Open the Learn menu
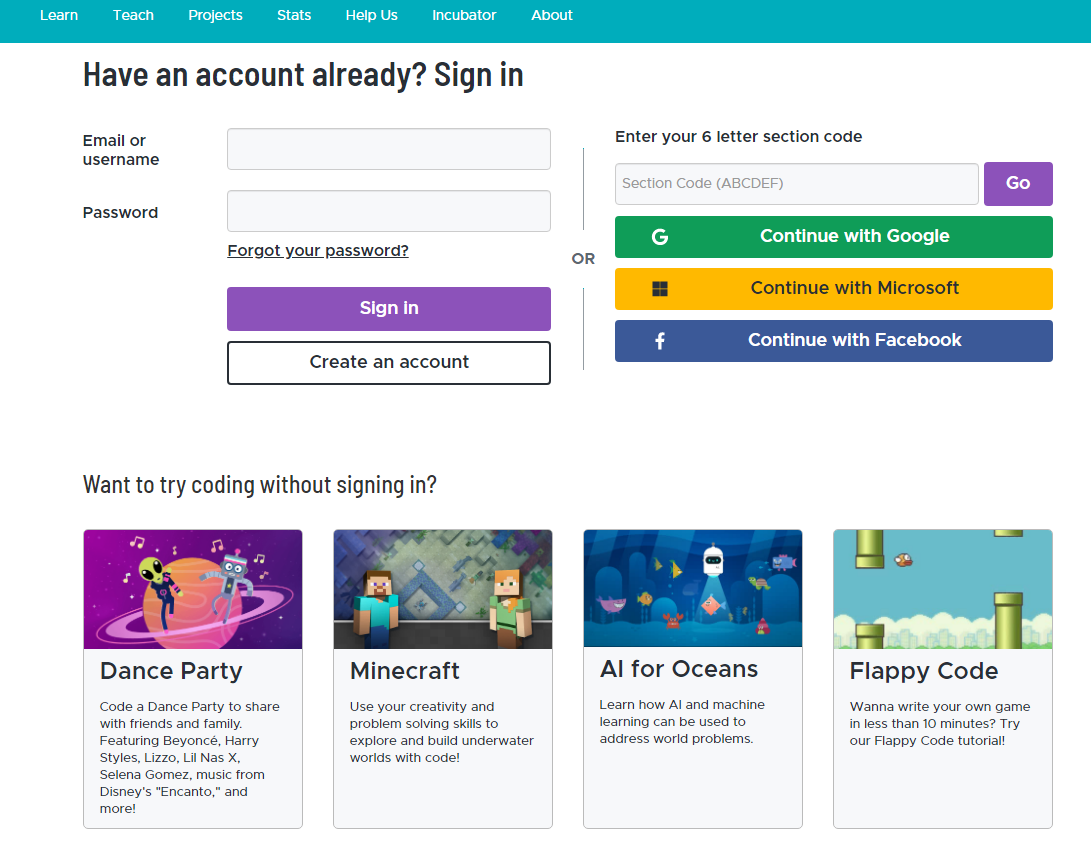The width and height of the screenshot is (1091, 848). point(59,15)
